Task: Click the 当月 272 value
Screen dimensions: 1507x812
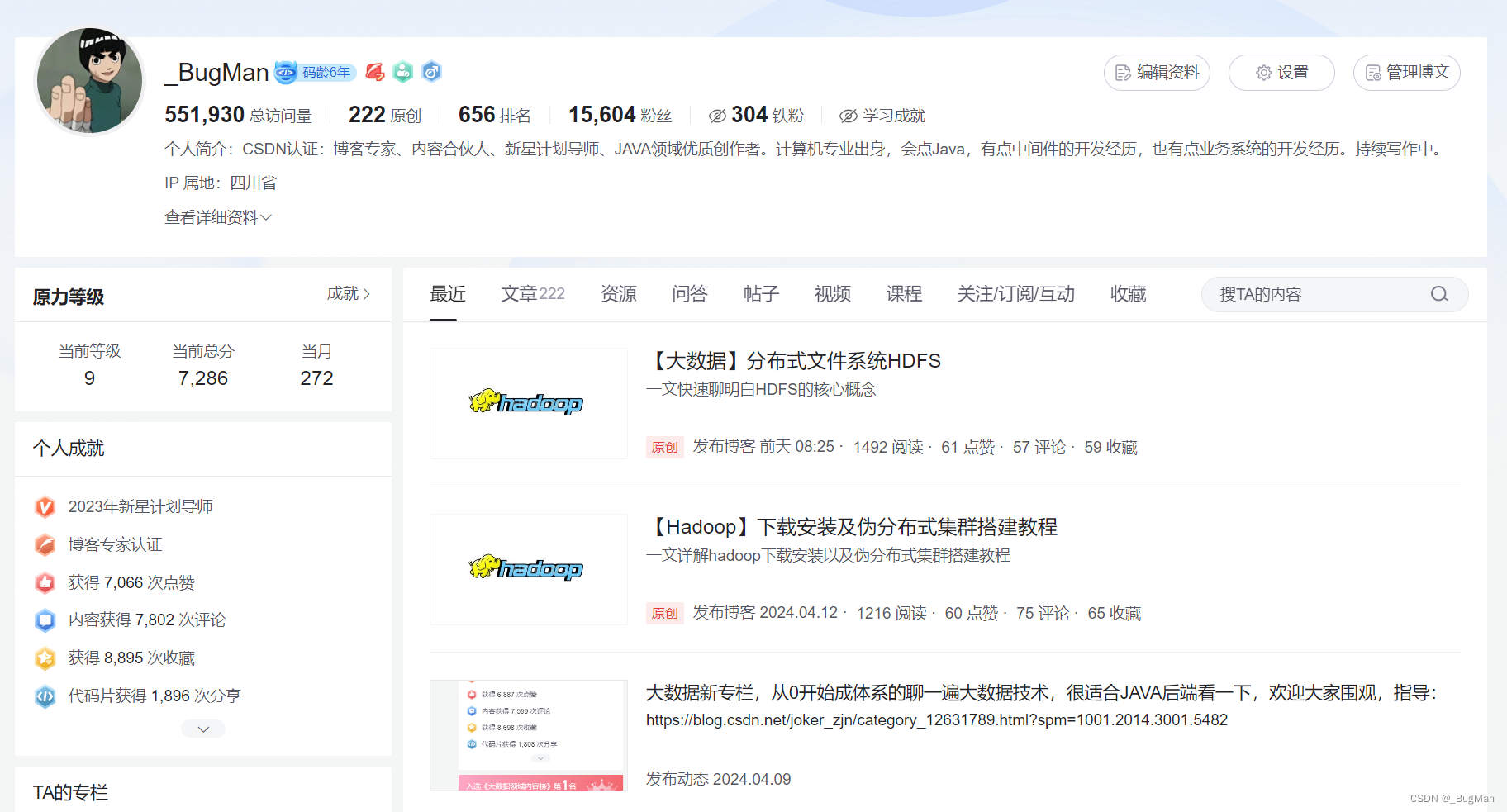Action: click(316, 378)
